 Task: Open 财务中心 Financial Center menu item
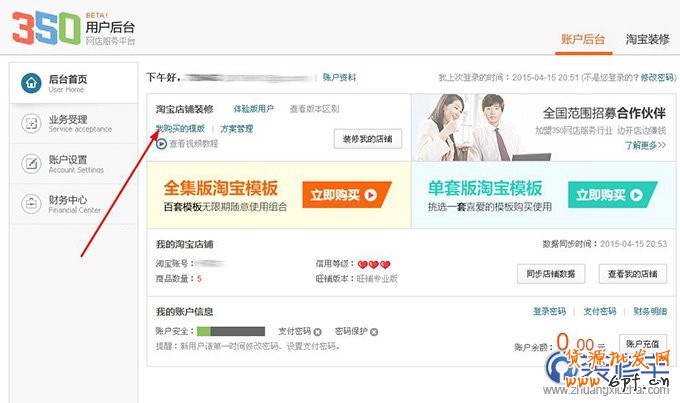[x=73, y=203]
